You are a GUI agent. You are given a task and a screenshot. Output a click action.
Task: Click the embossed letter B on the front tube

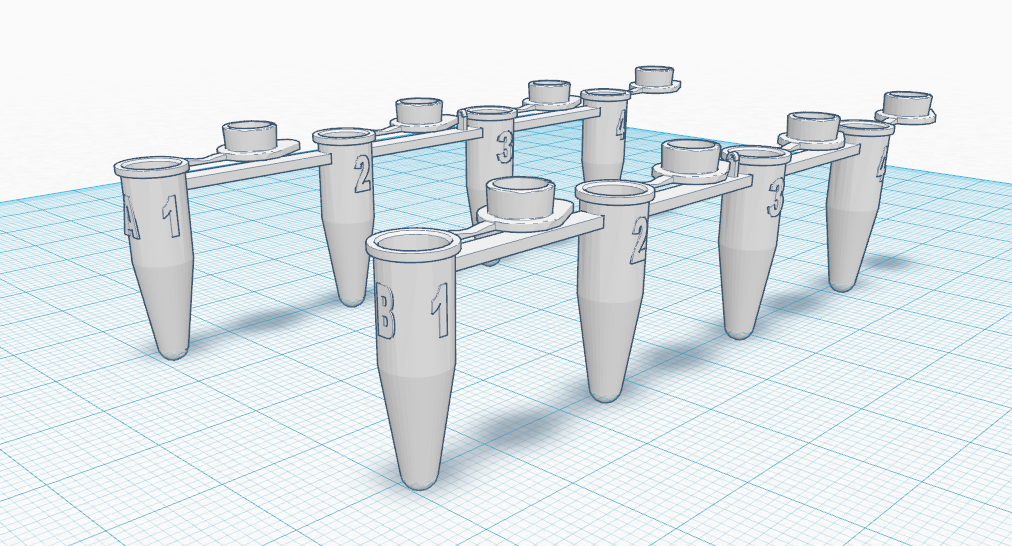[384, 312]
